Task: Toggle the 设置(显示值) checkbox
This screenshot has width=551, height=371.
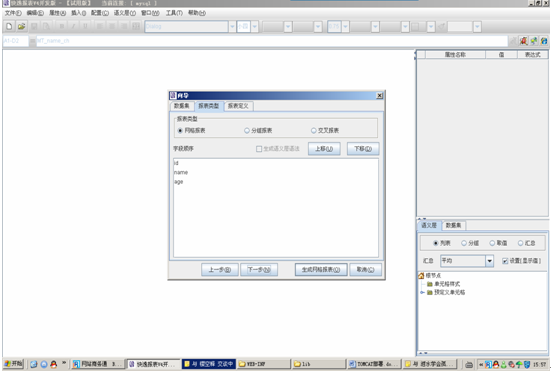Action: click(505, 261)
